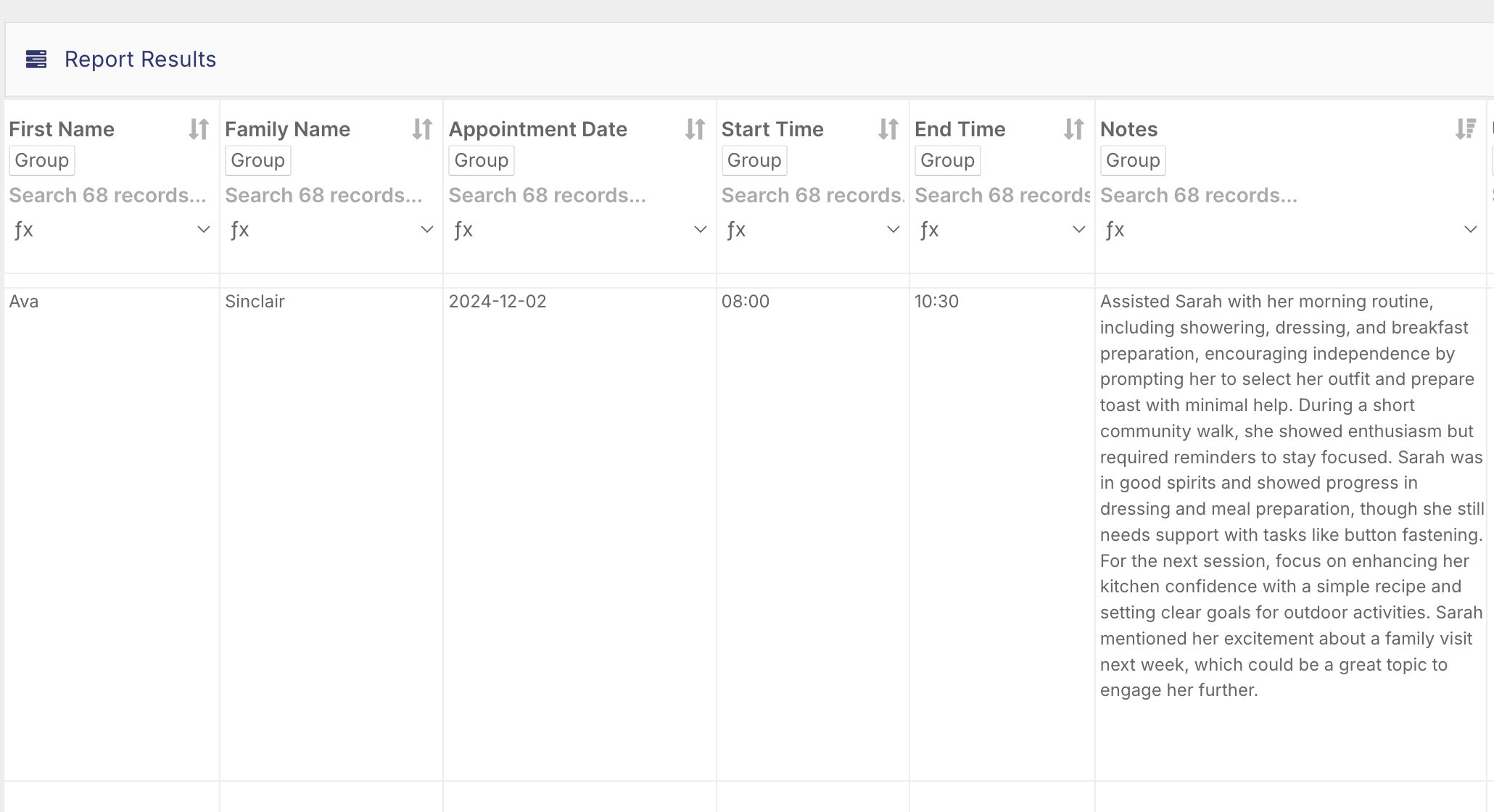1494x812 pixels.
Task: Sort by Appointment Date column
Action: coord(696,129)
